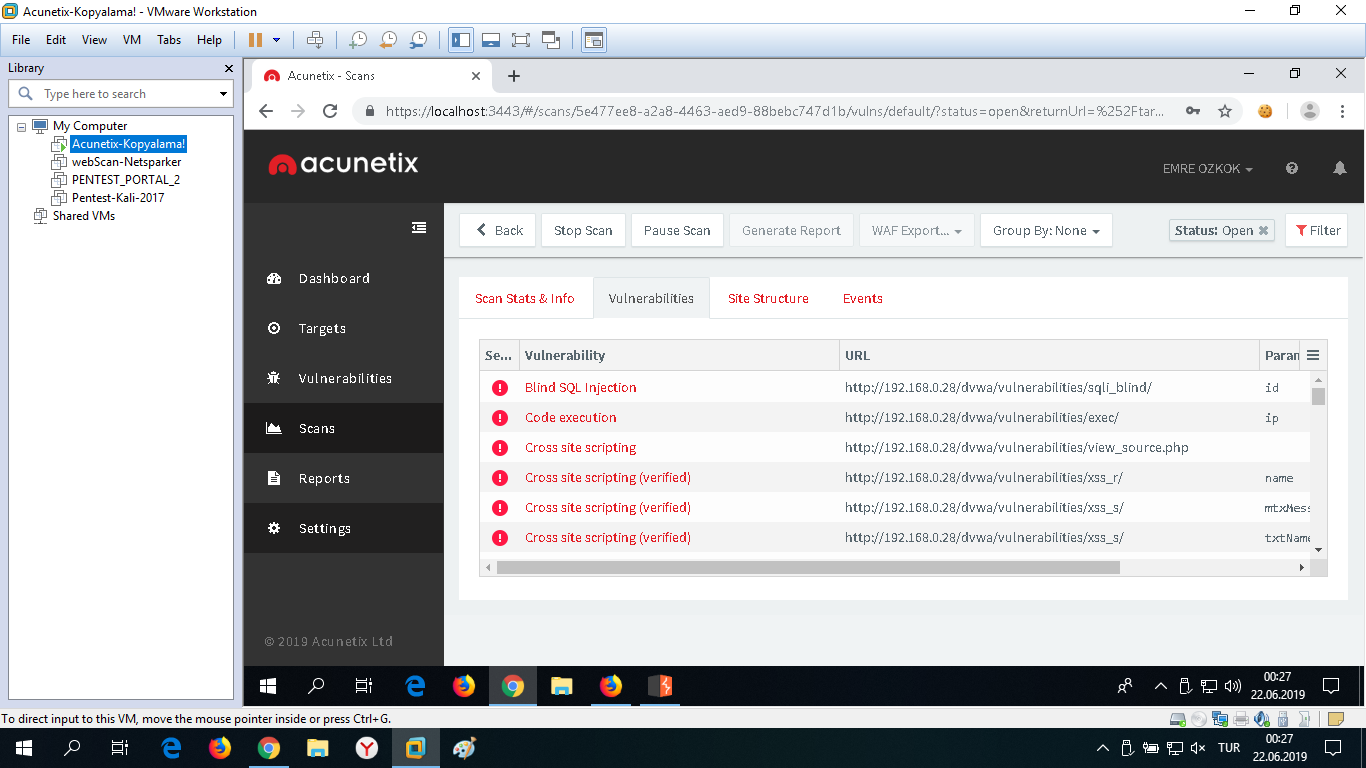Open the VMware library search dropdown arrow
1366x768 pixels.
(x=223, y=94)
